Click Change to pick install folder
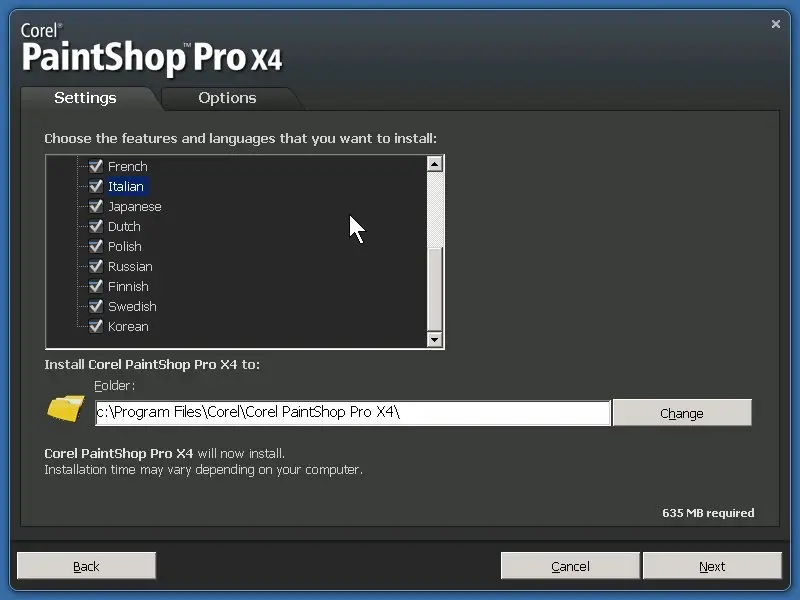 (682, 413)
